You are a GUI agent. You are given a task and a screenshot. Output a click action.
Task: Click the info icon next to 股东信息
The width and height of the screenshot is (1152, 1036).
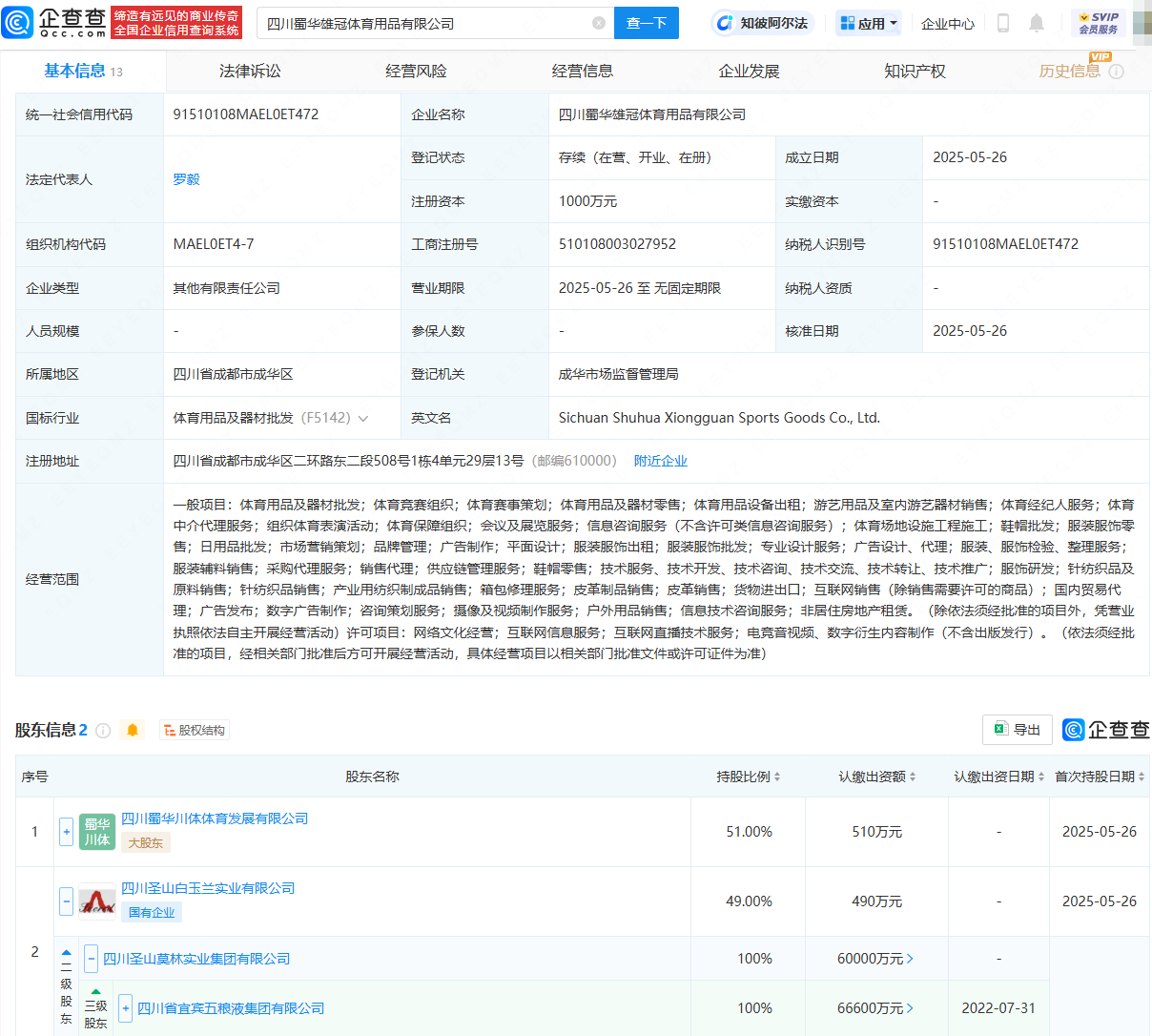[x=103, y=731]
